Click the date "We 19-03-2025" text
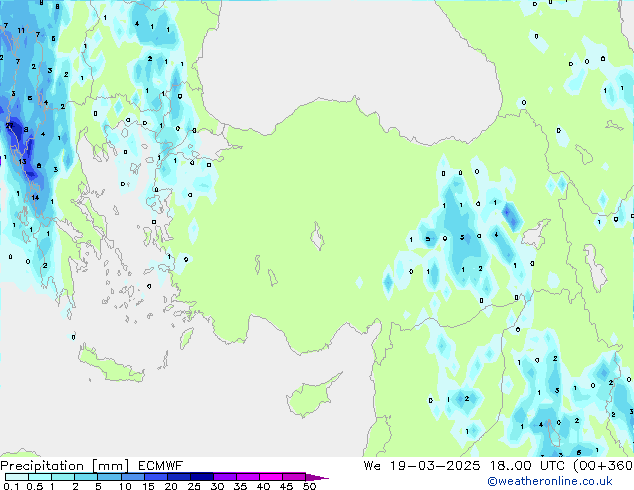 point(422,466)
